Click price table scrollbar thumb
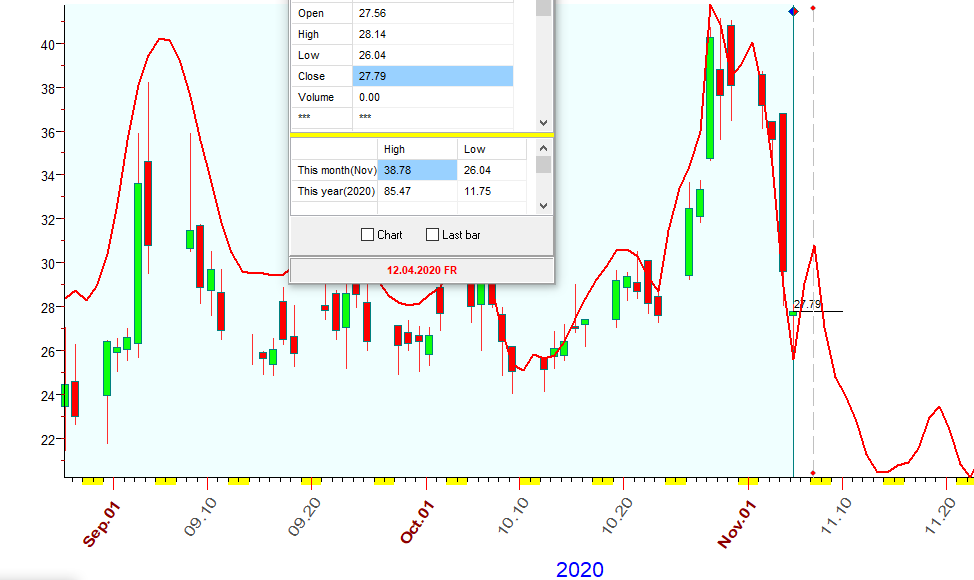The image size is (974, 580). pos(544,7)
